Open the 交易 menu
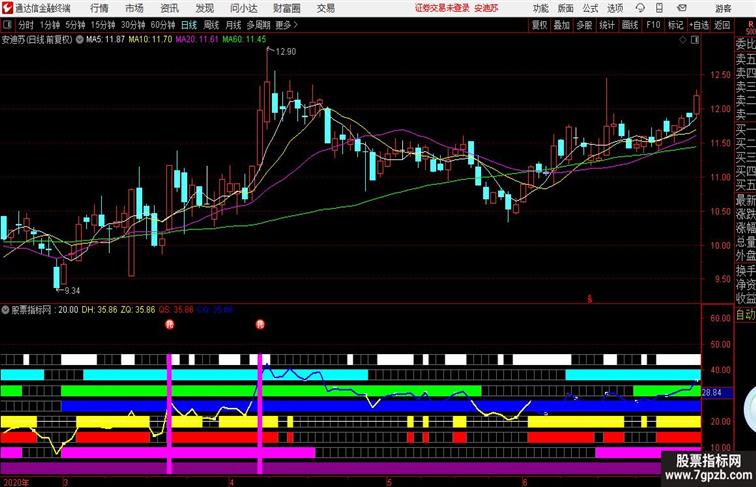 click(326, 8)
